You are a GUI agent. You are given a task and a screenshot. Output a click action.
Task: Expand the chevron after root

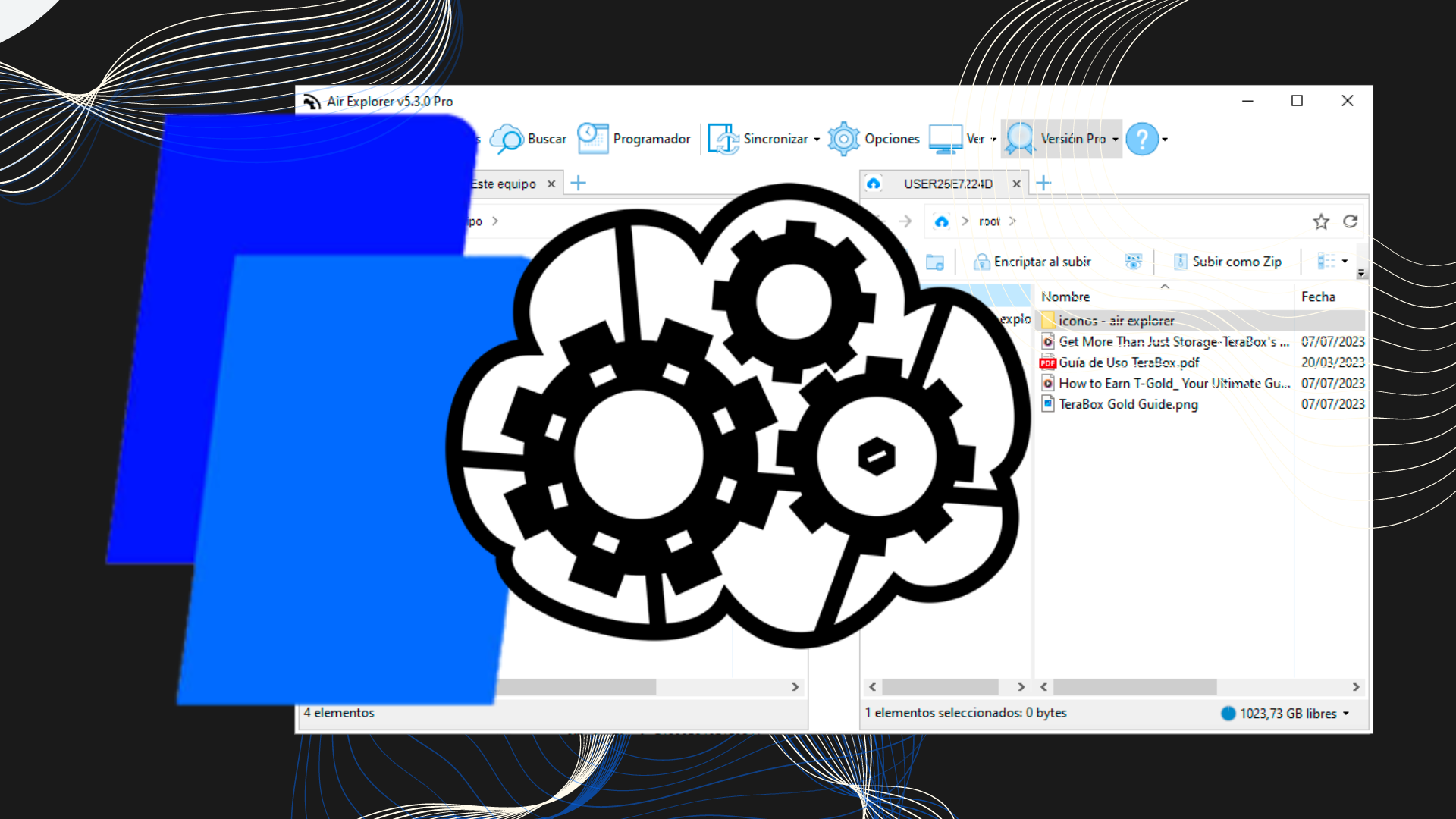[1012, 221]
